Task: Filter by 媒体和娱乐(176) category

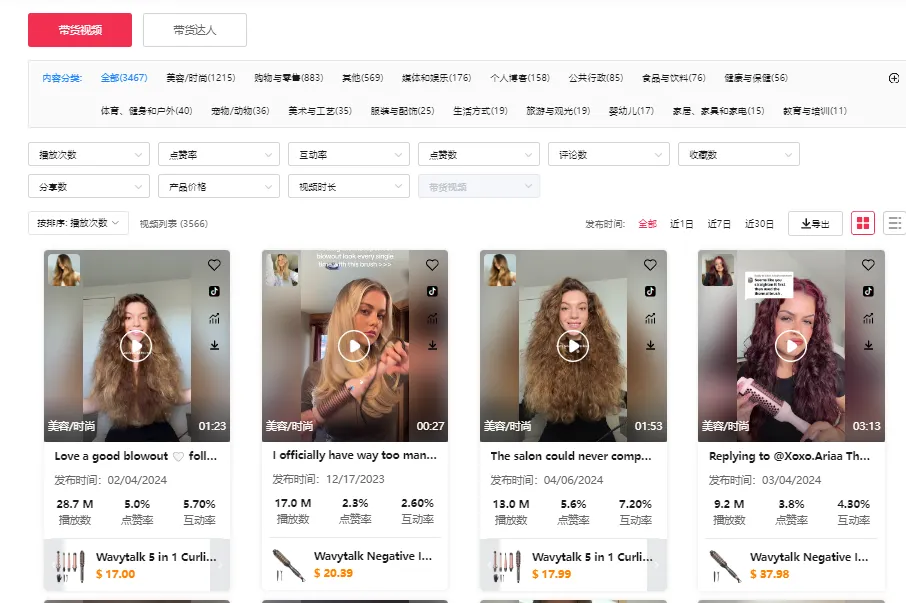Action: pyautogui.click(x=436, y=78)
